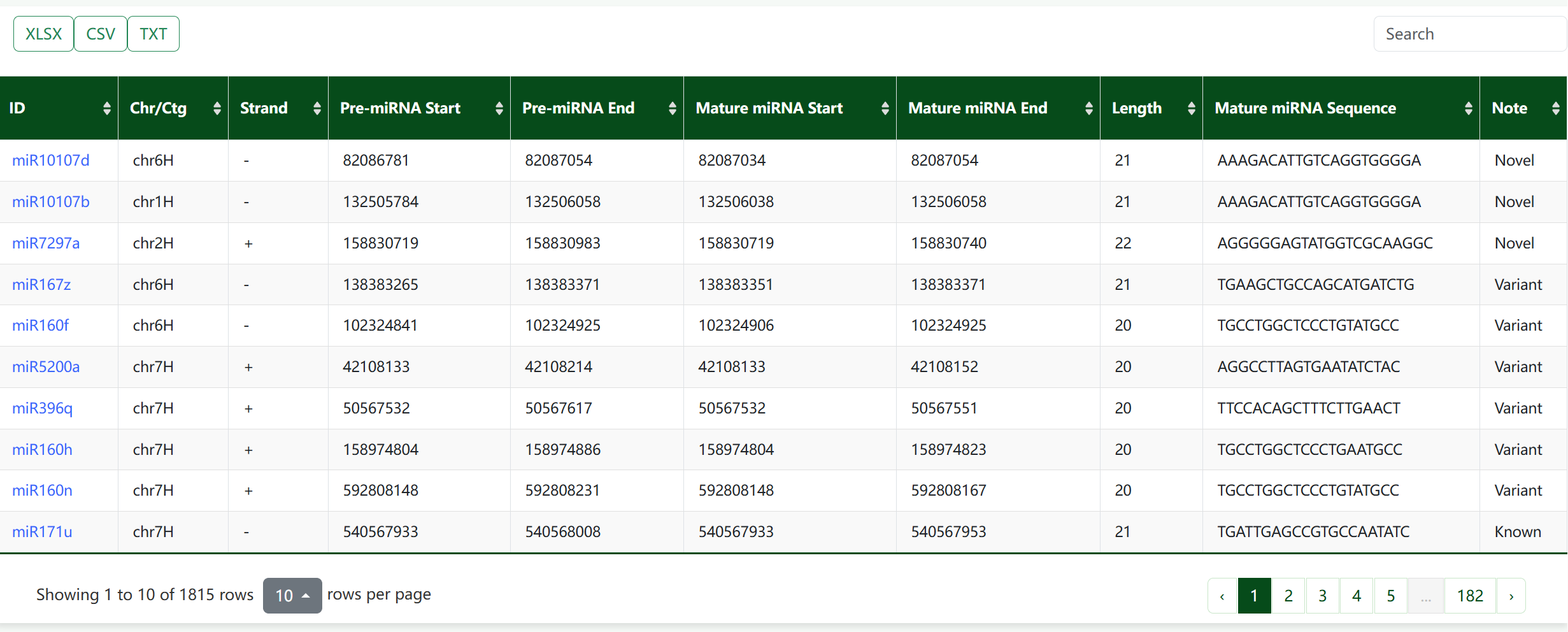Export table as CSV
The height and width of the screenshot is (632, 1568).
(101, 34)
